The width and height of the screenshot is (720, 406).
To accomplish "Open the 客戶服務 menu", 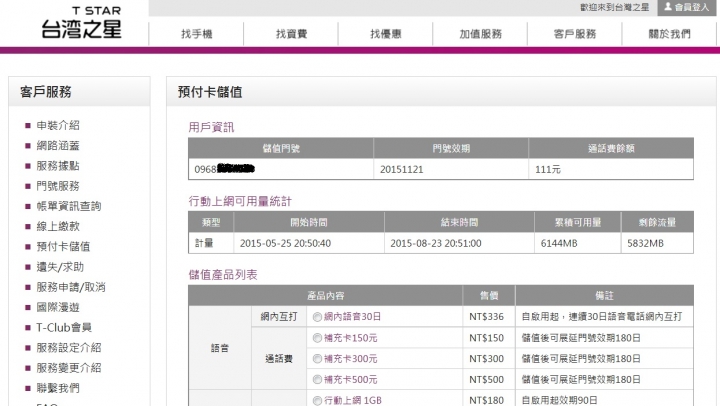I will 575,34.
